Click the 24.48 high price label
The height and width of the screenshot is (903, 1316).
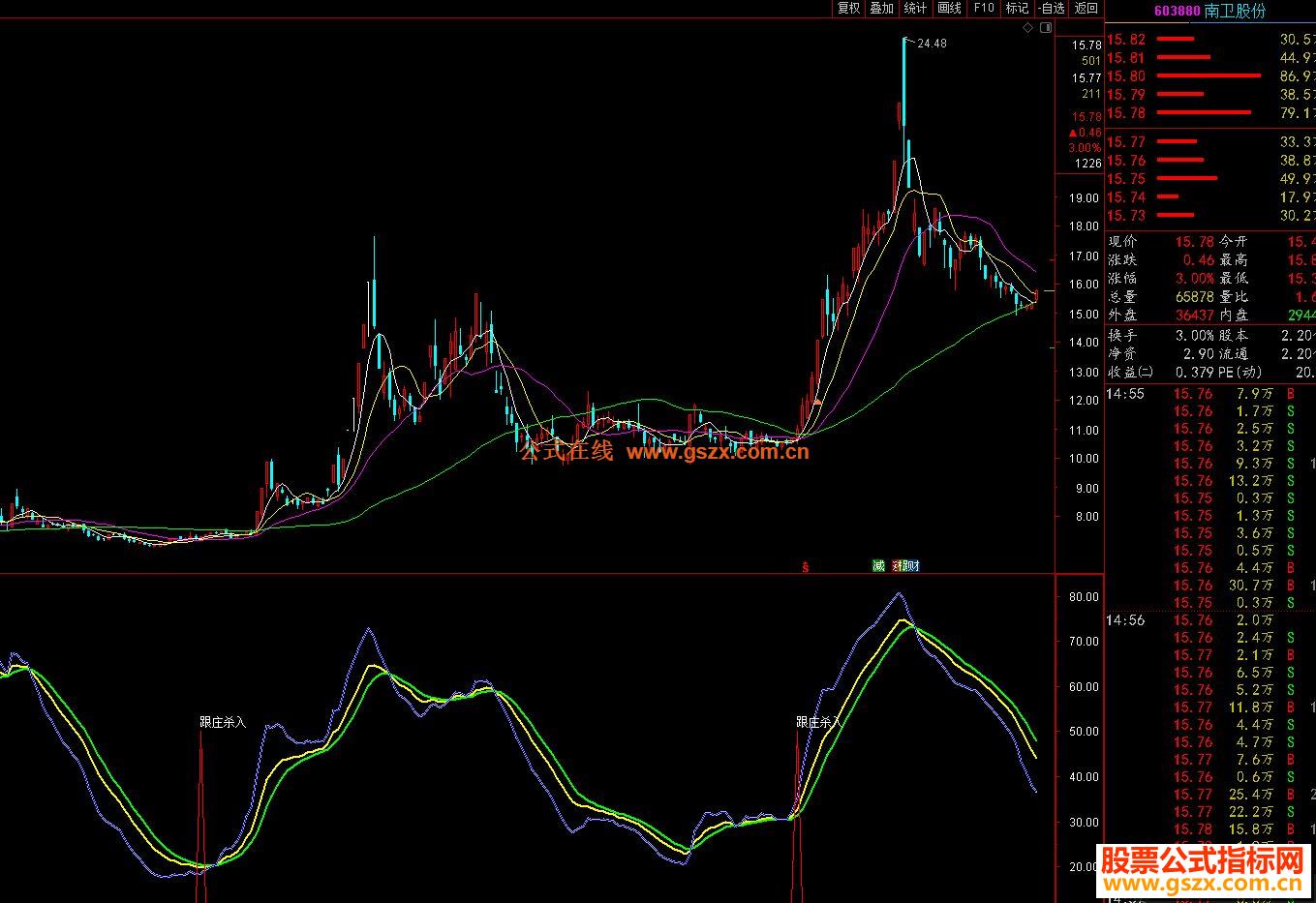click(x=932, y=44)
